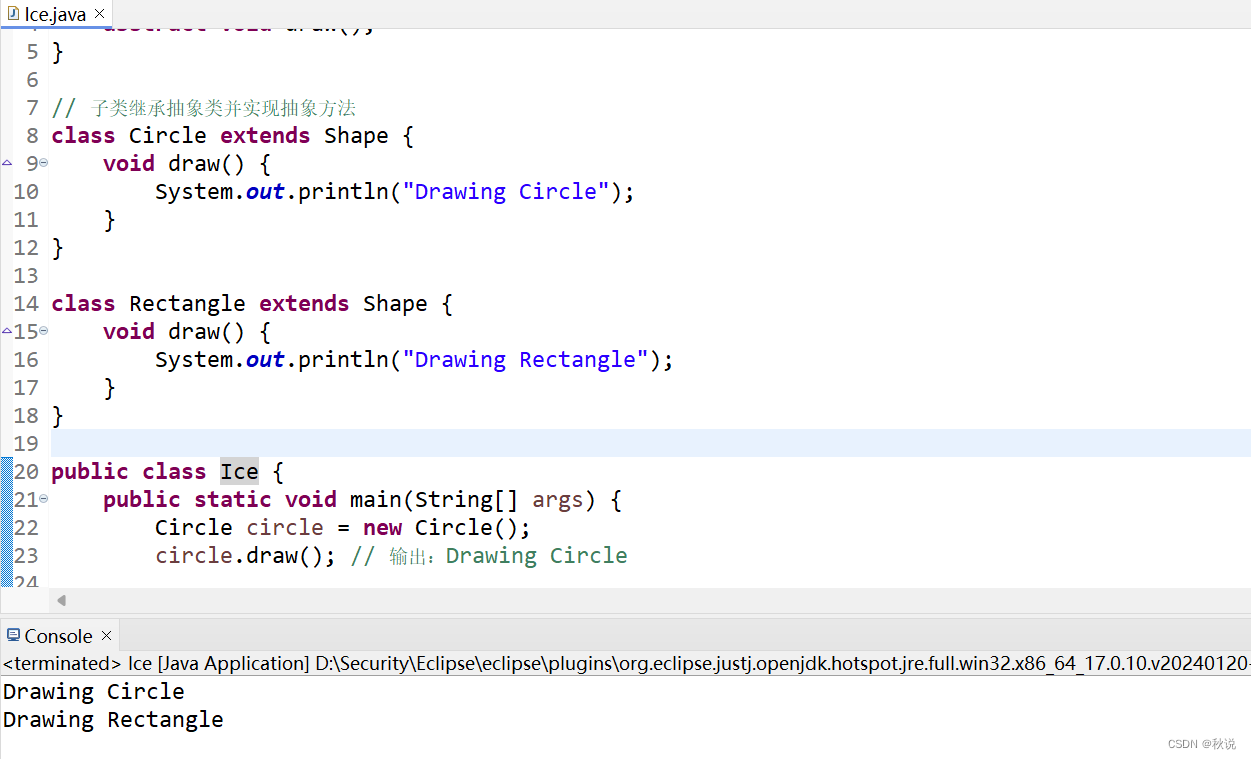This screenshot has width=1251, height=759.
Task: Click class name "Rectangle" in line 14 declaration
Action: coord(187,304)
